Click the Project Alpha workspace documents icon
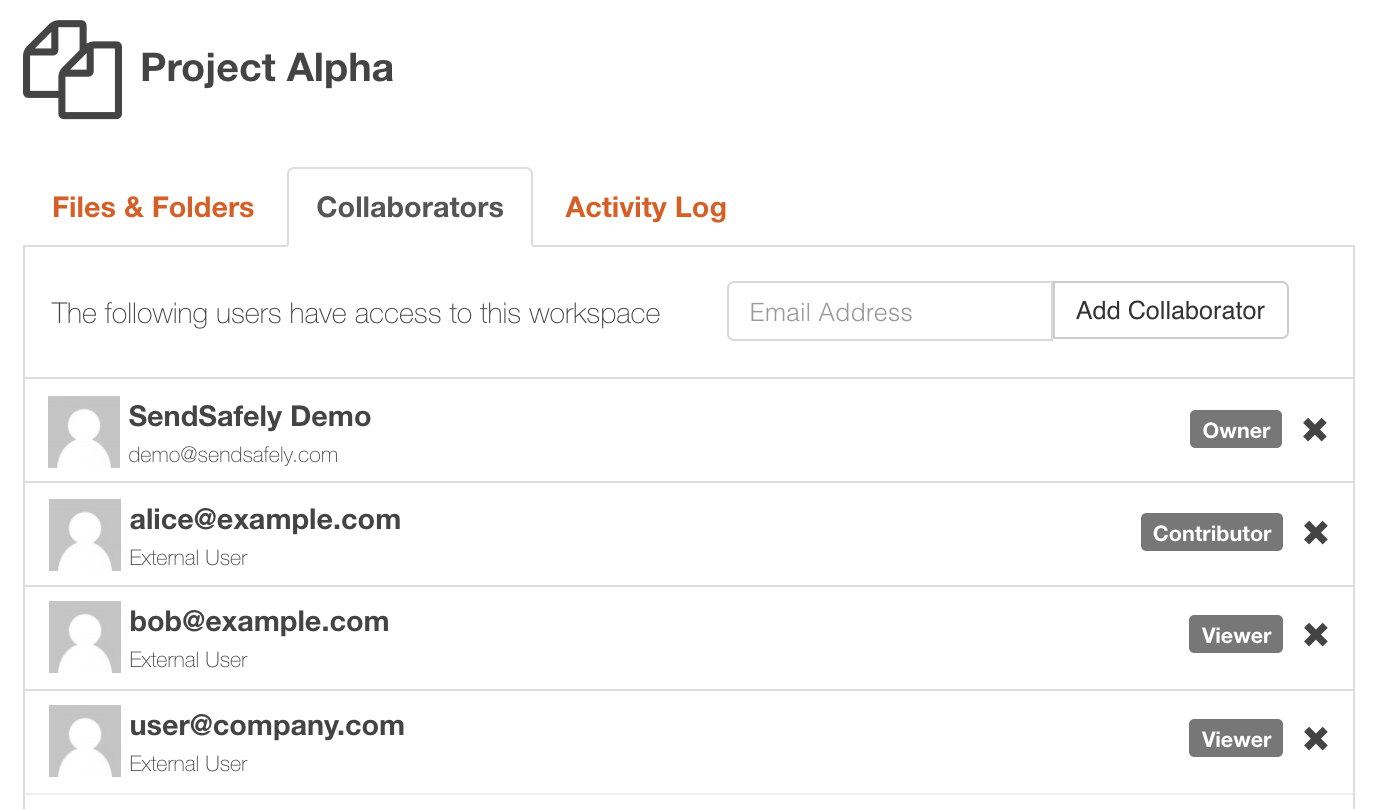Screen dimensions: 1376x809 [72, 70]
